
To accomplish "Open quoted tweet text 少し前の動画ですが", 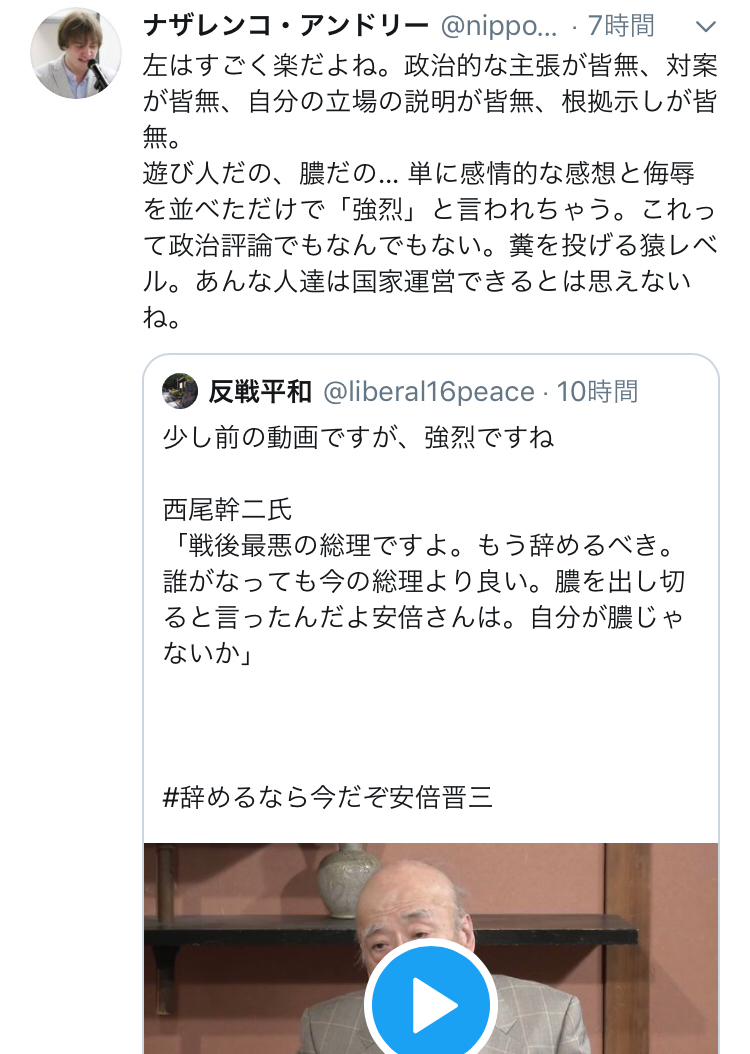I will (358, 438).
